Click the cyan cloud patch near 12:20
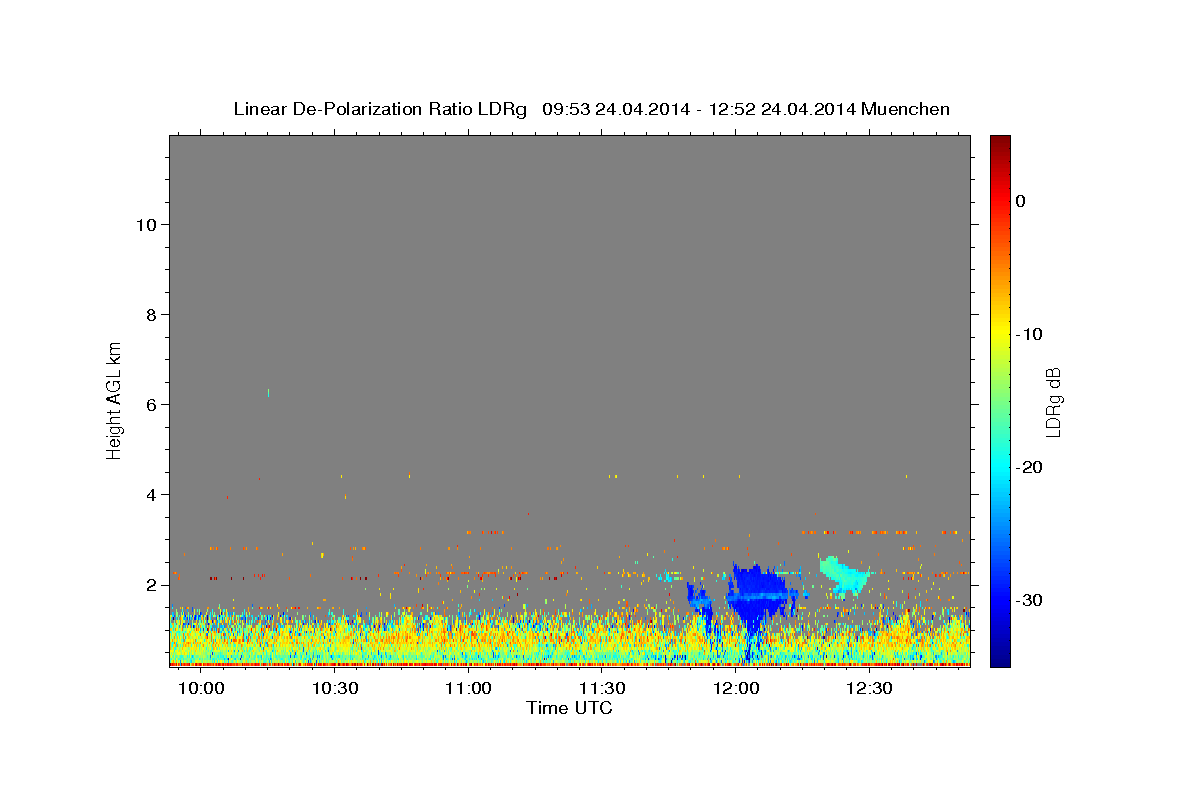 pos(845,576)
